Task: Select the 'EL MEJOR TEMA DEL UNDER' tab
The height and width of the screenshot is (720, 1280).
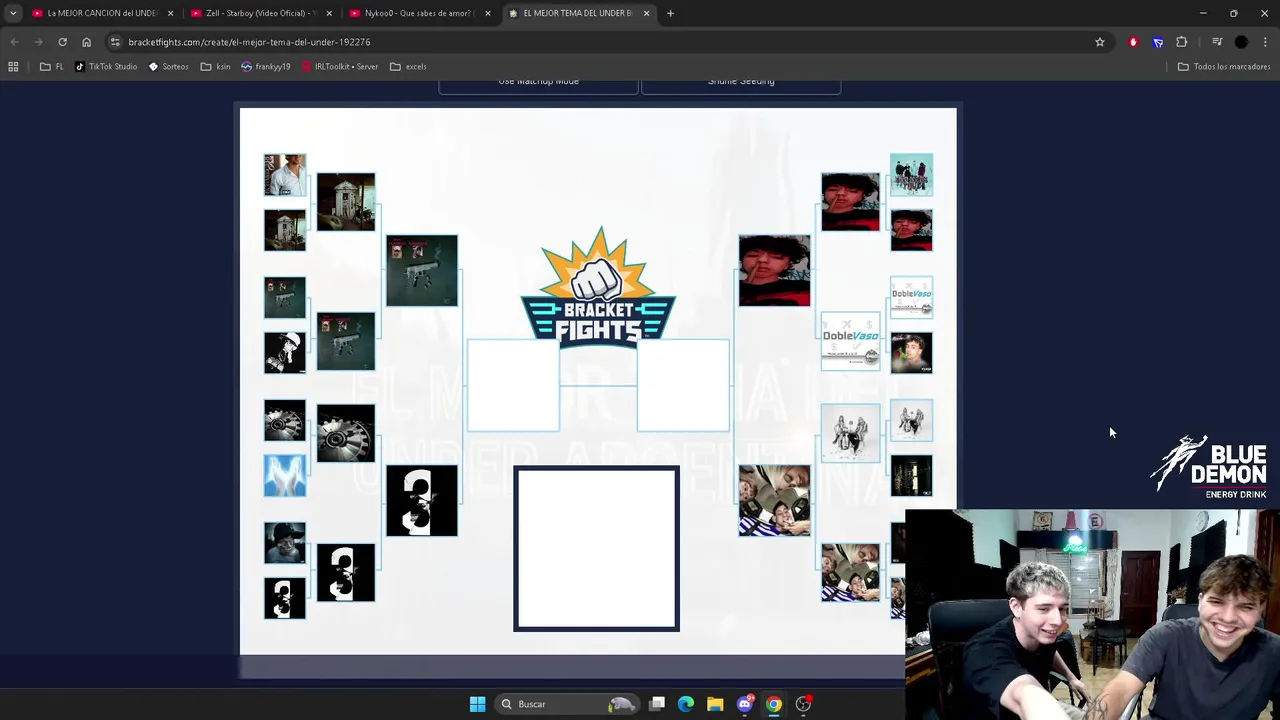Action: tap(577, 13)
